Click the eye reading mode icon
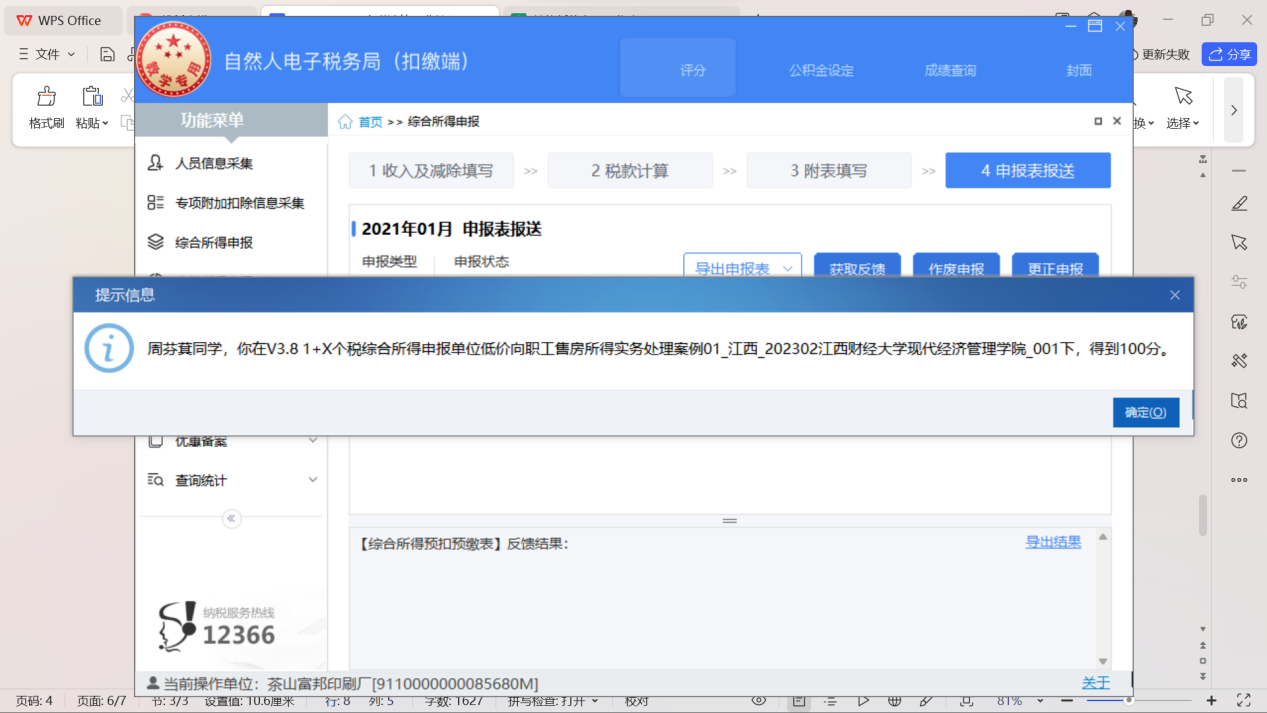 759,701
